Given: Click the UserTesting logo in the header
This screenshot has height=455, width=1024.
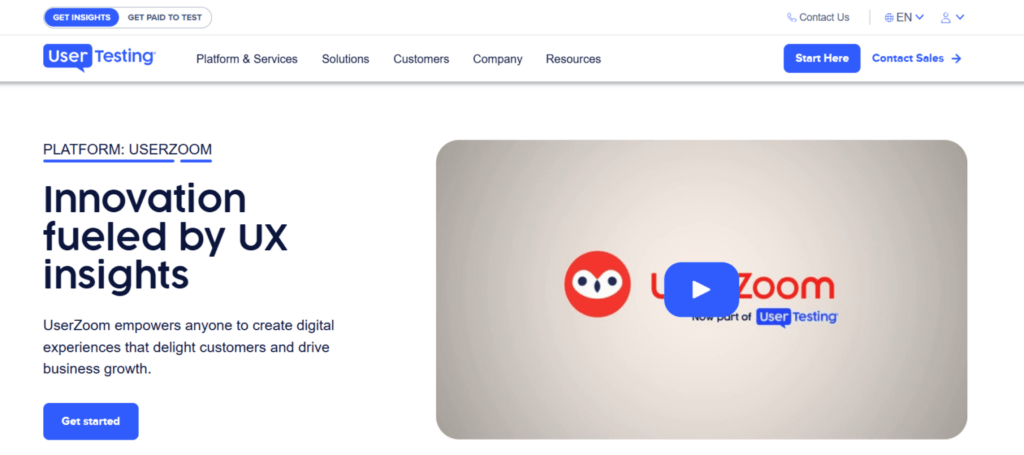Looking at the screenshot, I should tap(99, 58).
